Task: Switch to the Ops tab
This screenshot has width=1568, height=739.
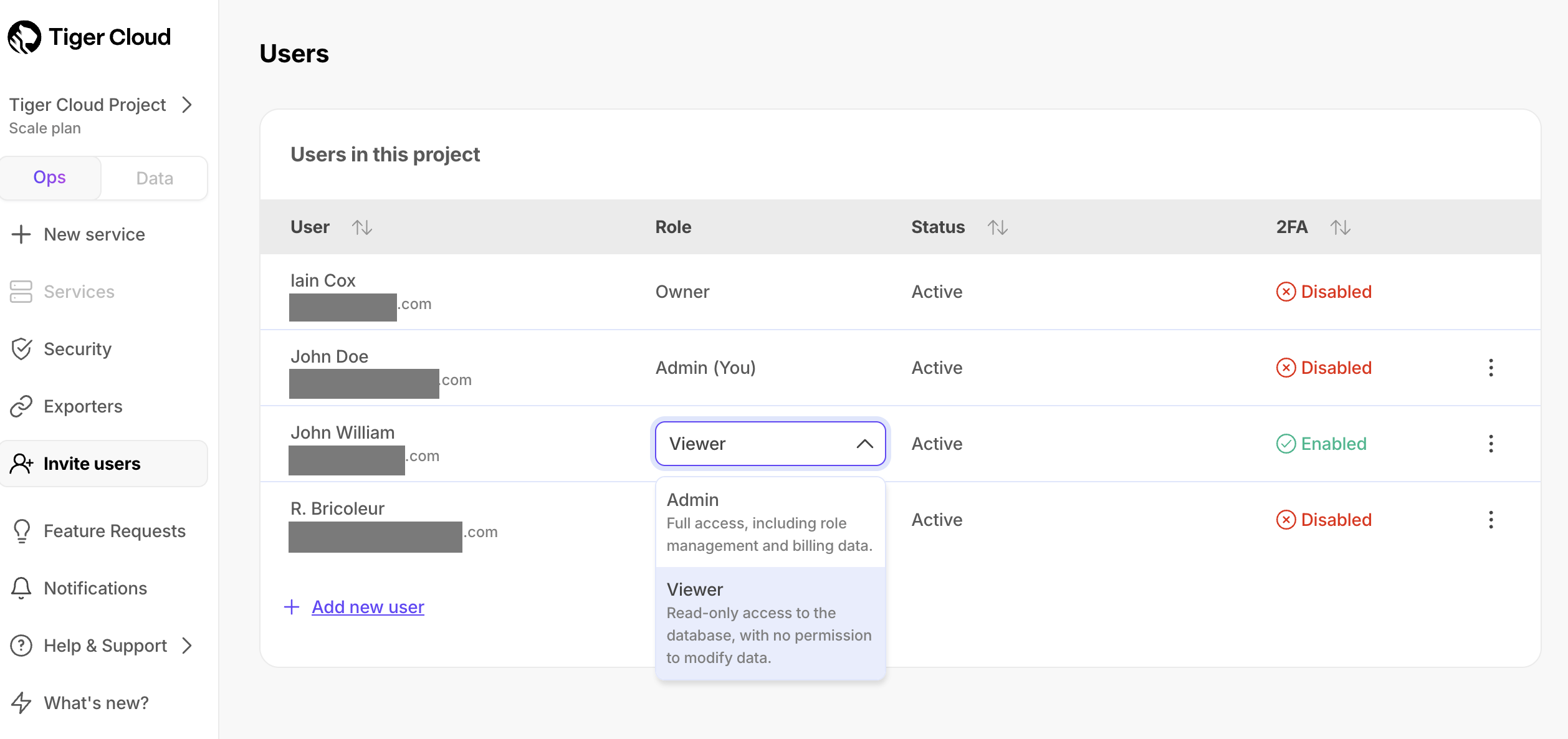Action: point(50,178)
